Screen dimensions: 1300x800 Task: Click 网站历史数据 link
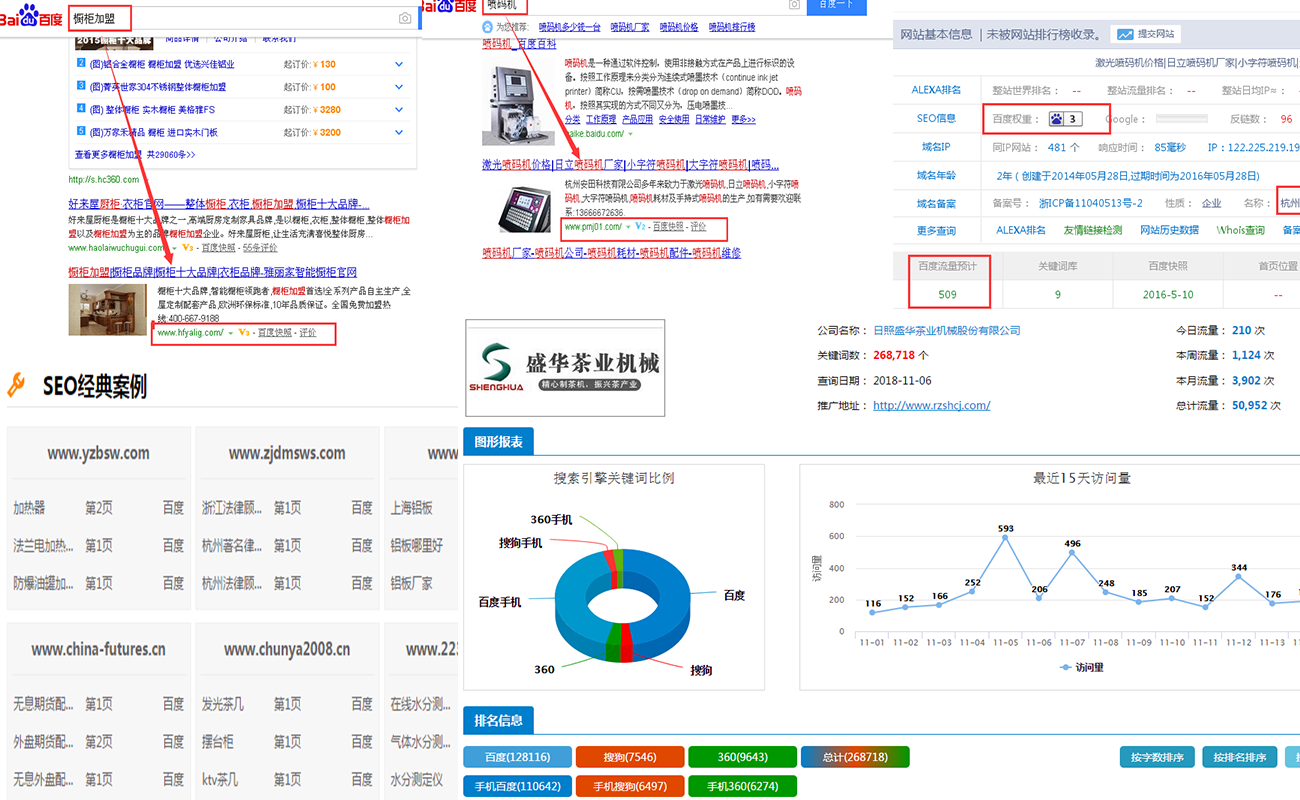[x=1169, y=230]
